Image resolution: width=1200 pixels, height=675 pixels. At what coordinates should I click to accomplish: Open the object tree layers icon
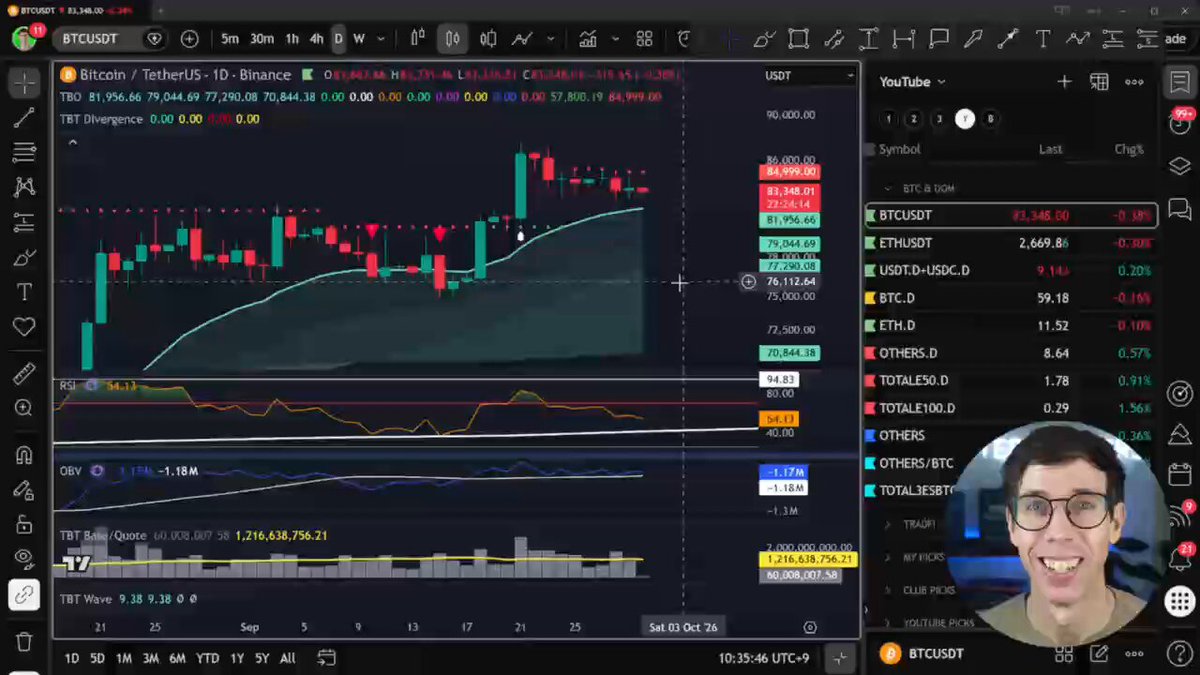click(x=1180, y=166)
